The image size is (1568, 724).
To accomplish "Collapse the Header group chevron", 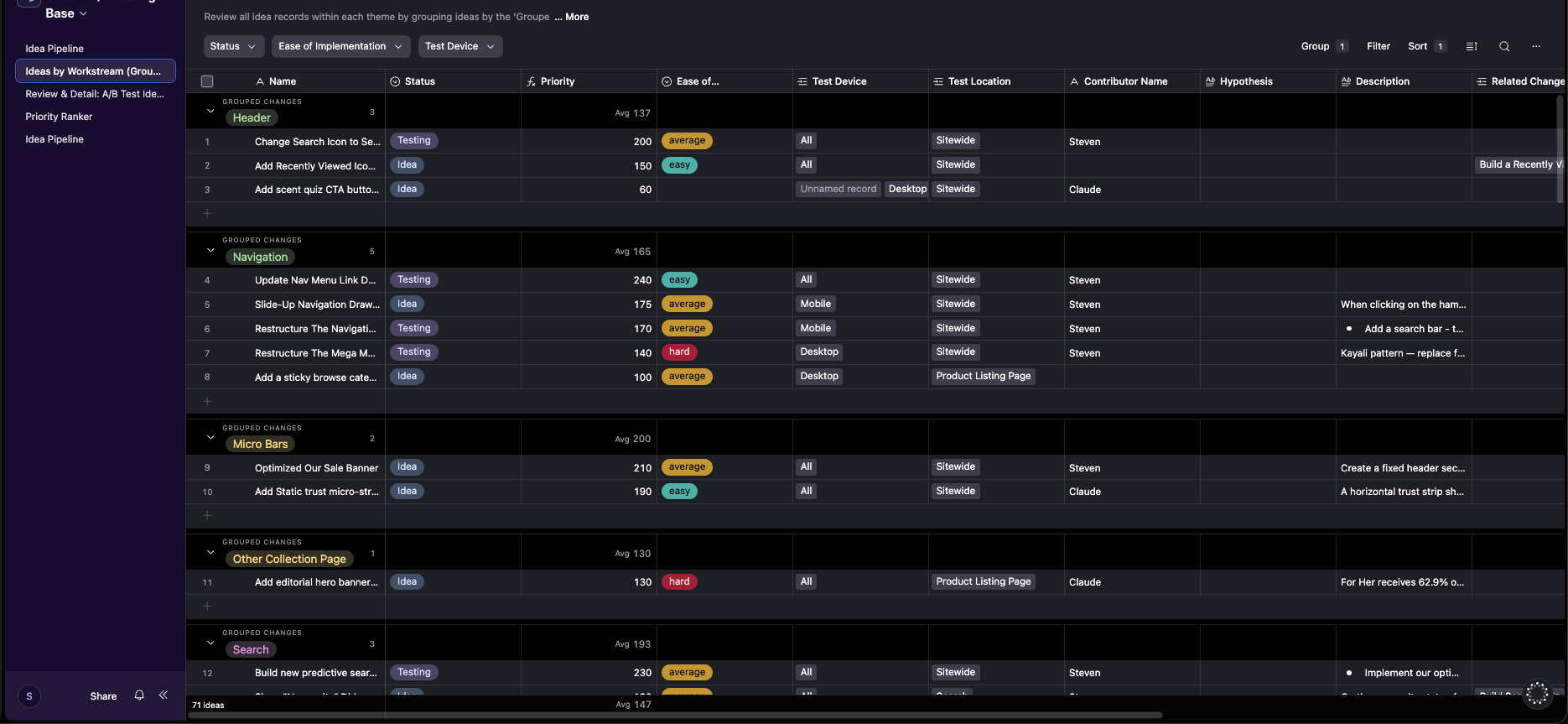I will coord(210,111).
